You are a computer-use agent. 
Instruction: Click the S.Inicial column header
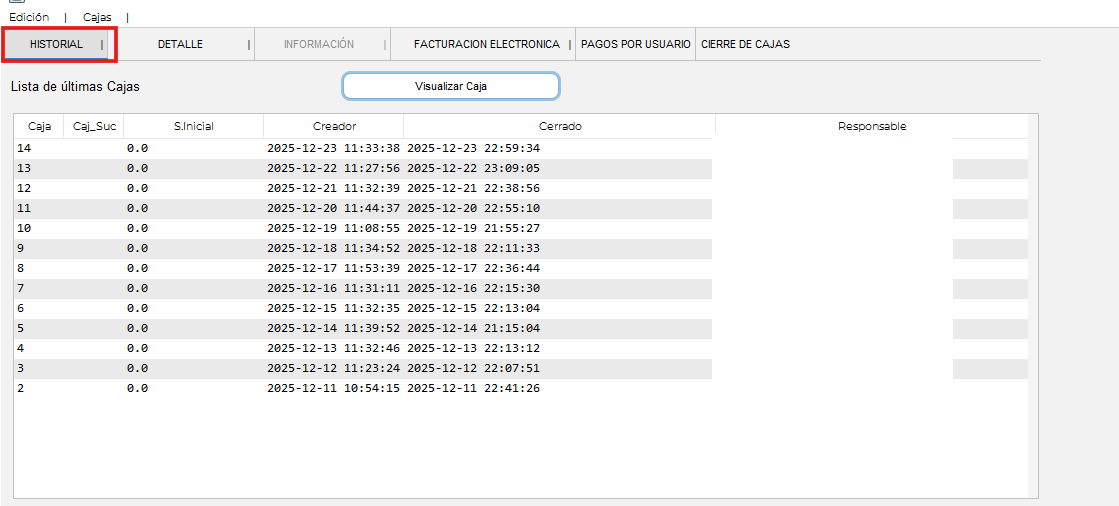pyautogui.click(x=193, y=126)
